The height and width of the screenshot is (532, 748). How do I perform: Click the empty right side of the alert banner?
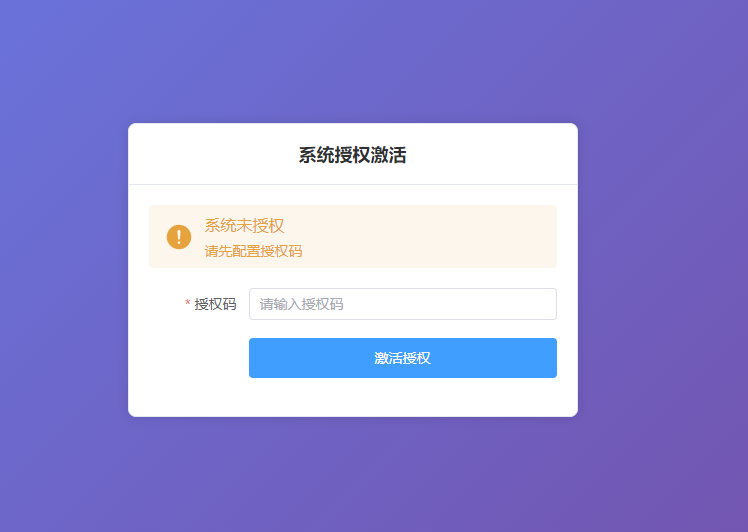(453, 237)
